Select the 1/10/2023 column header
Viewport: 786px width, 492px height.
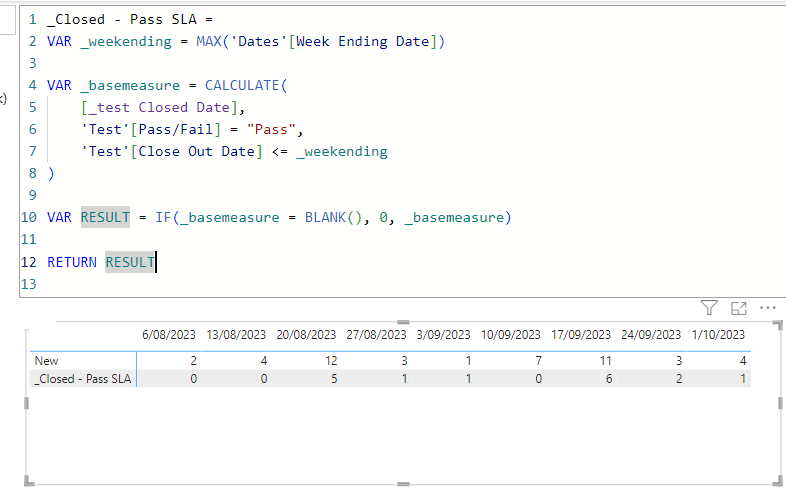pos(718,335)
